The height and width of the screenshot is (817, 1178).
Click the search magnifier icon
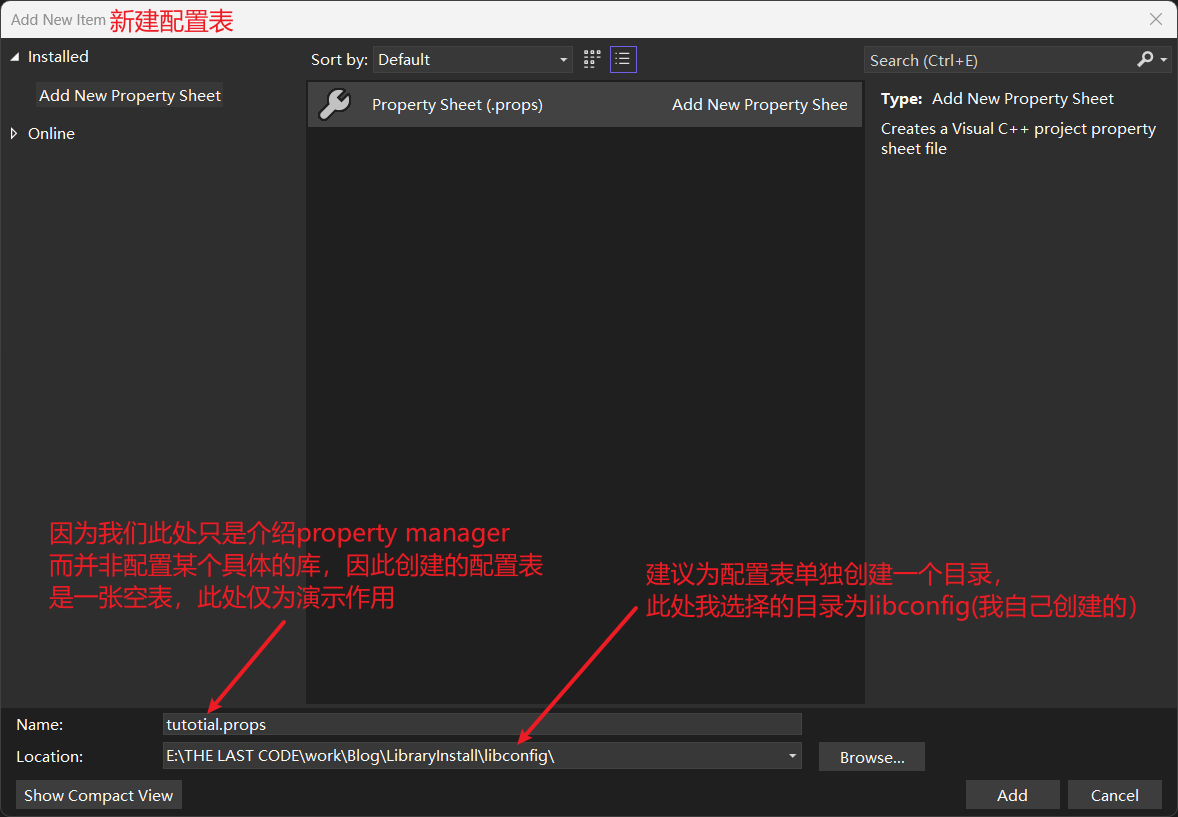coord(1144,59)
